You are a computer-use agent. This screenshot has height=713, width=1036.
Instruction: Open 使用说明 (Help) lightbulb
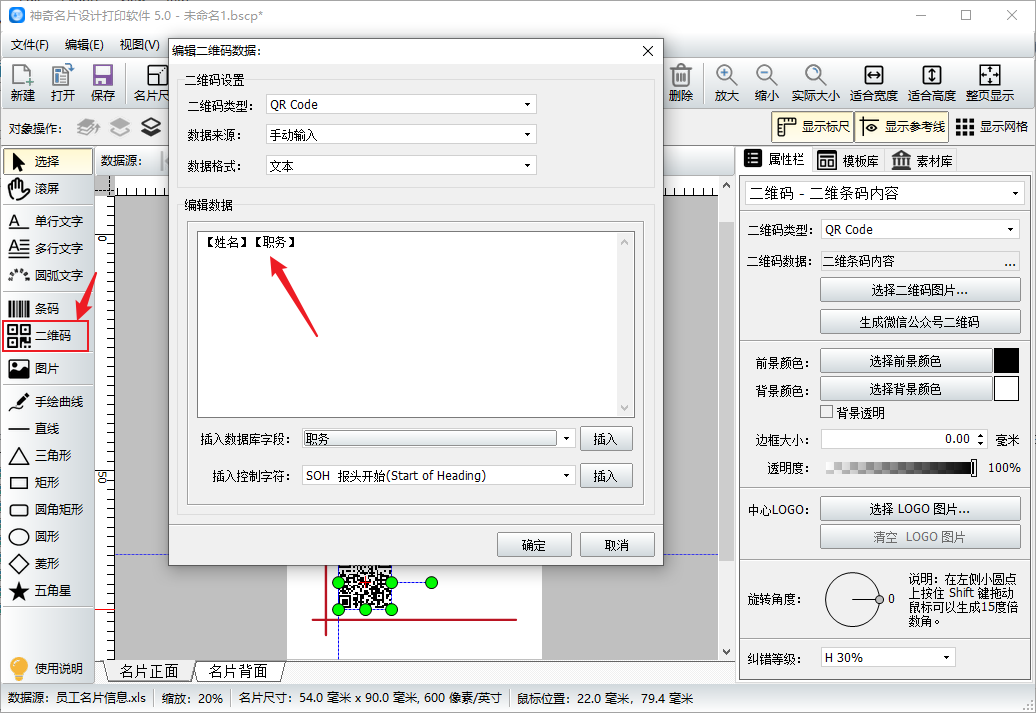point(46,669)
